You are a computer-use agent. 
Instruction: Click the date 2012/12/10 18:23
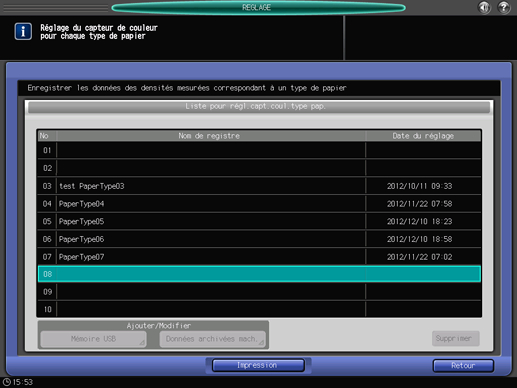tap(419, 221)
